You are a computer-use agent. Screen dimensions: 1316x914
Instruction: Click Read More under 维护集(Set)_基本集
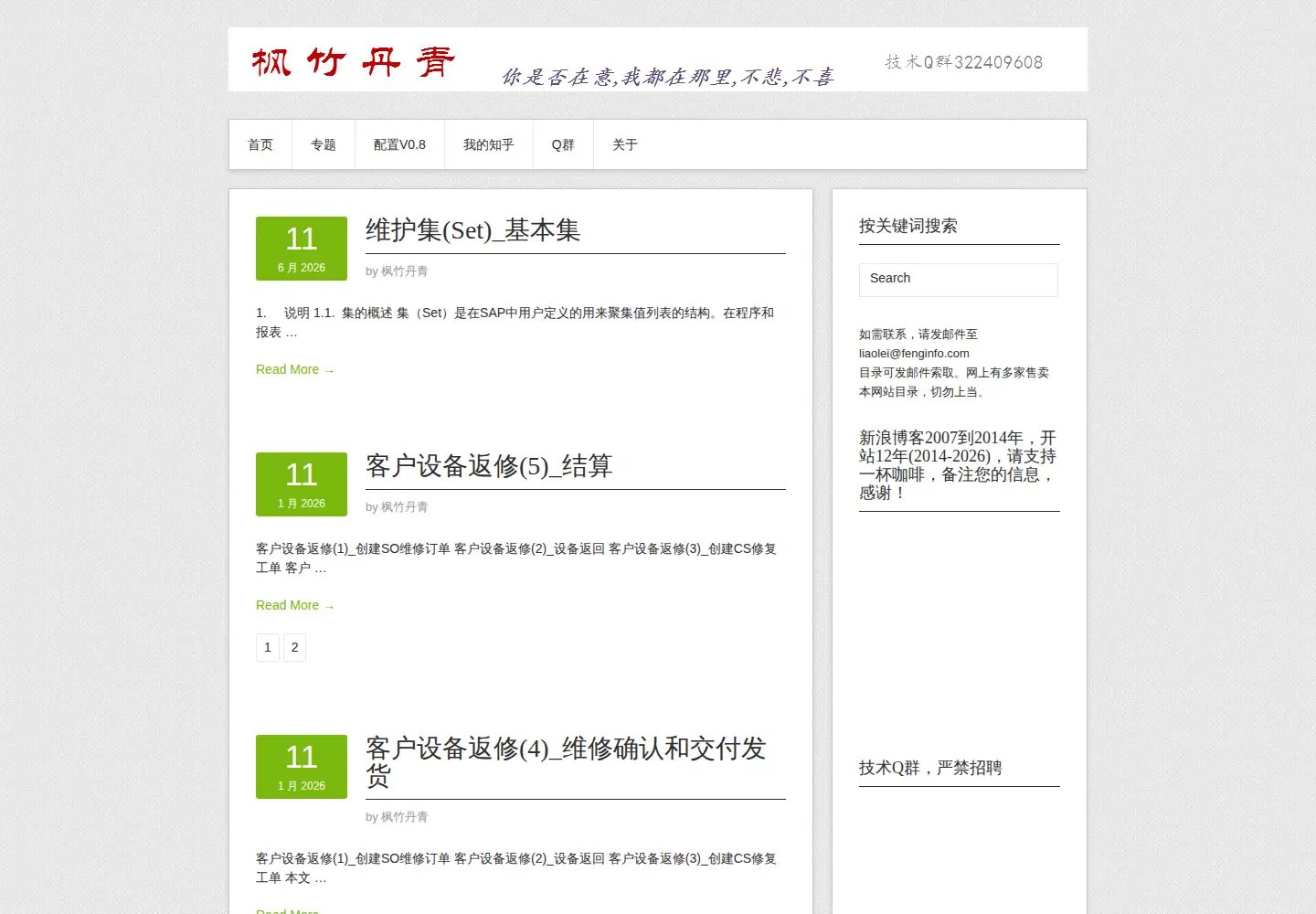(294, 369)
